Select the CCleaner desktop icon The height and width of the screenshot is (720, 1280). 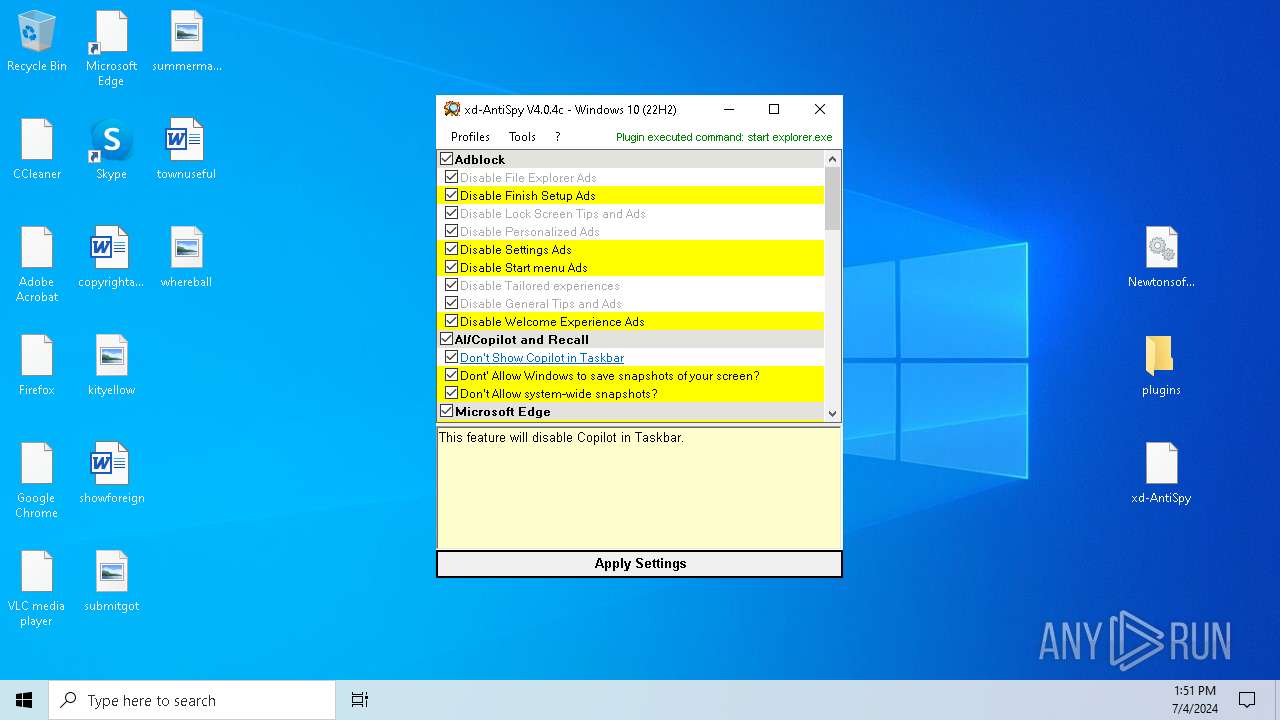tap(37, 150)
